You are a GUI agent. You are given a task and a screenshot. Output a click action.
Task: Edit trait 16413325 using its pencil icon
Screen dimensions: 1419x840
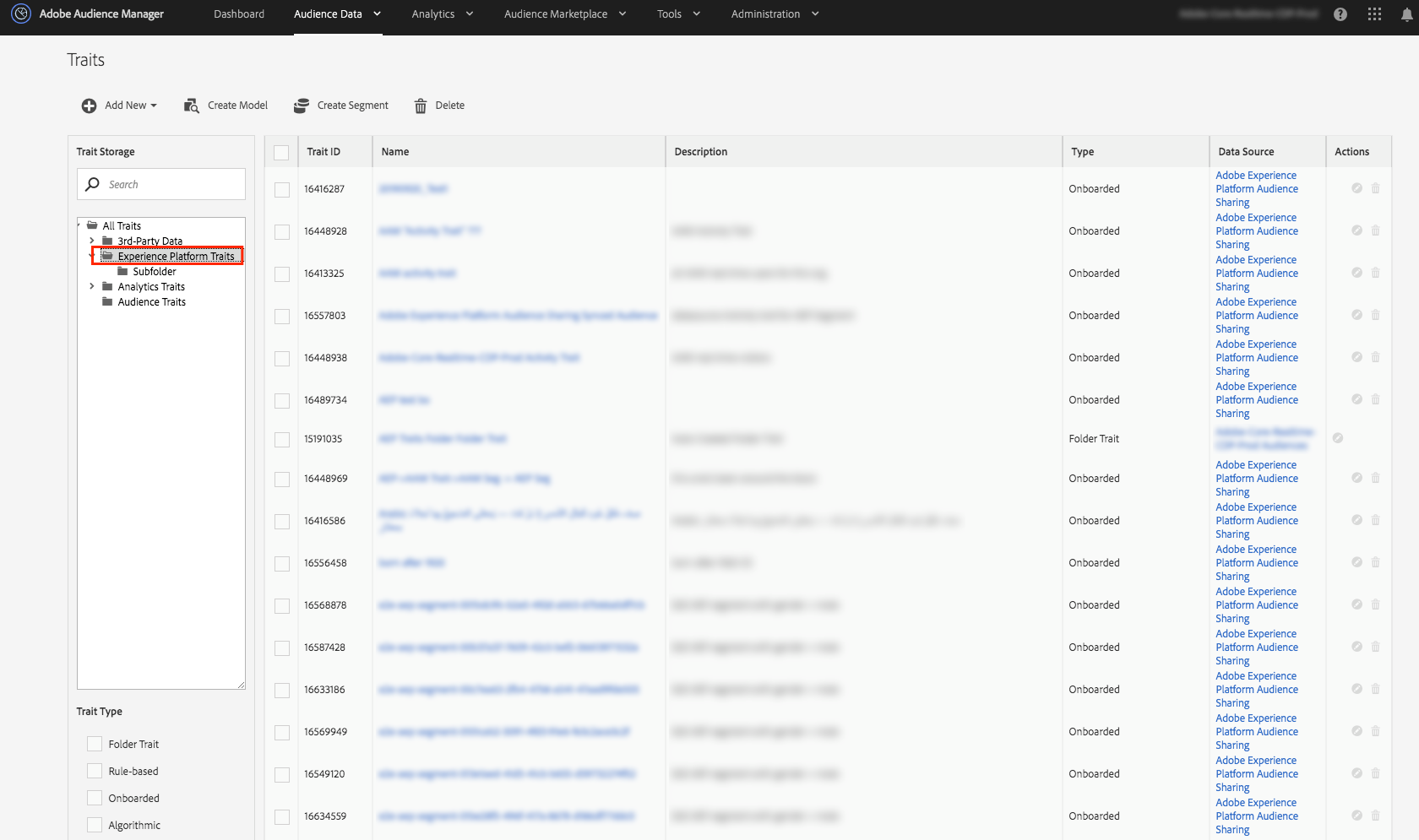click(x=1356, y=273)
